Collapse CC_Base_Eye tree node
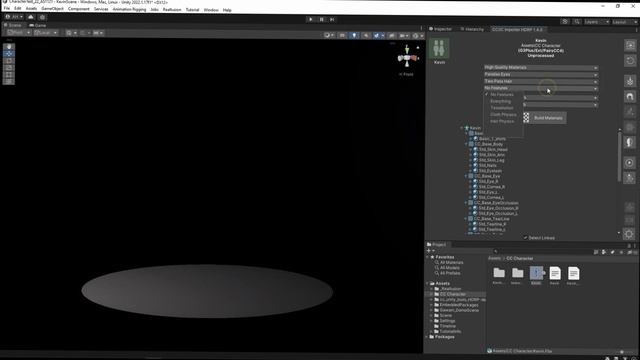The image size is (640, 360). pos(466,176)
